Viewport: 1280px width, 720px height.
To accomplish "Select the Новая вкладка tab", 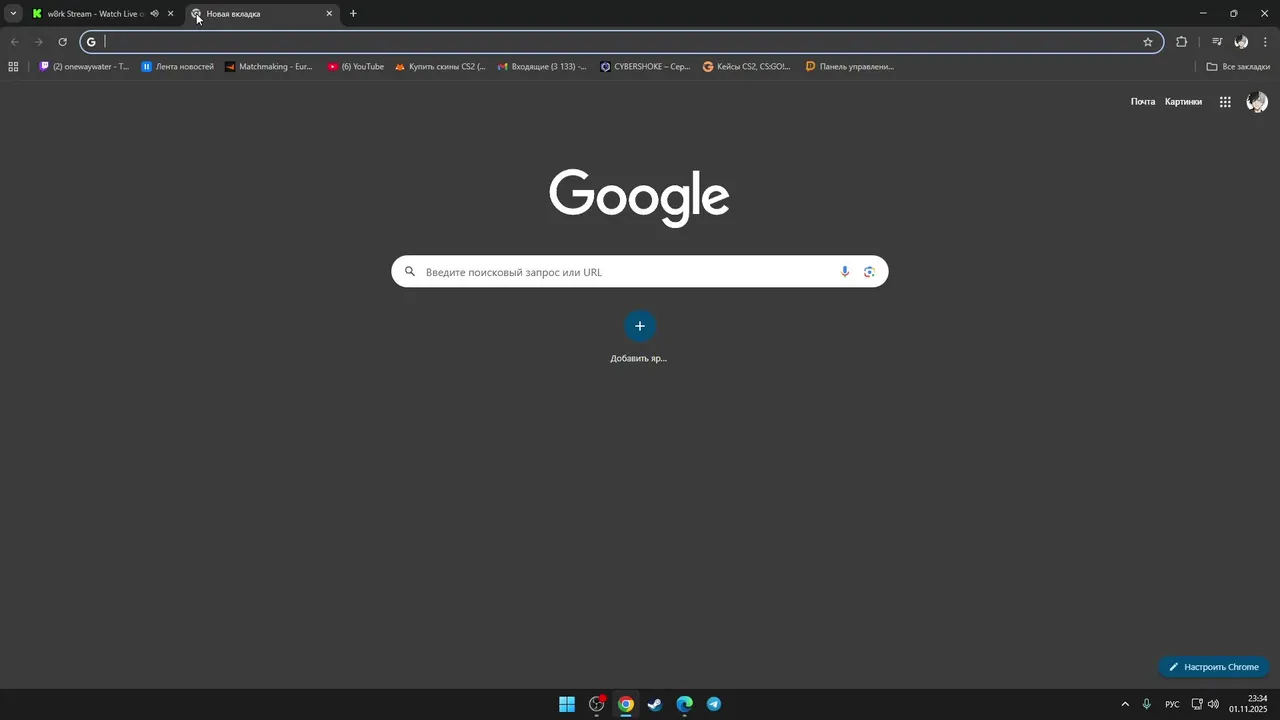I will tap(260, 14).
